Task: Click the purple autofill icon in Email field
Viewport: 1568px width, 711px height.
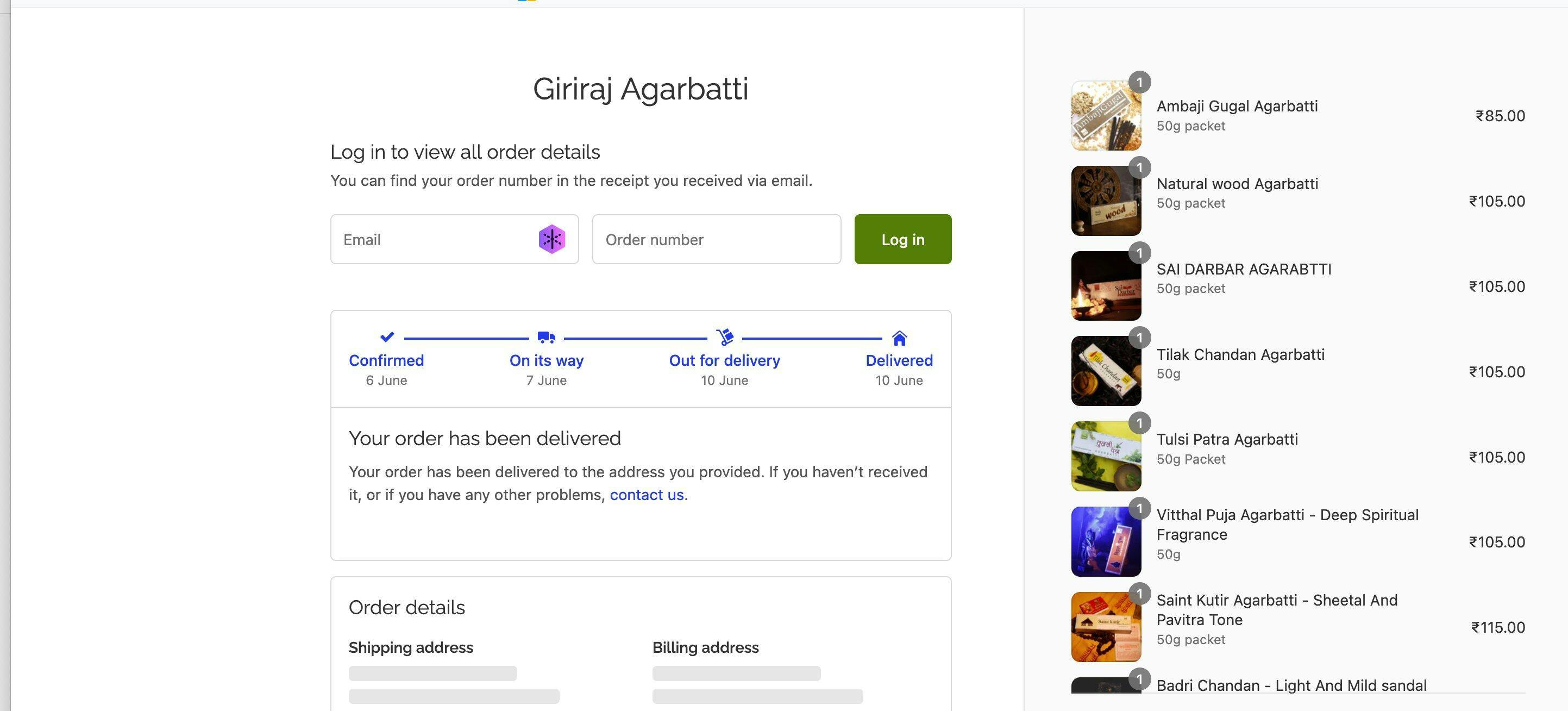Action: tap(551, 239)
